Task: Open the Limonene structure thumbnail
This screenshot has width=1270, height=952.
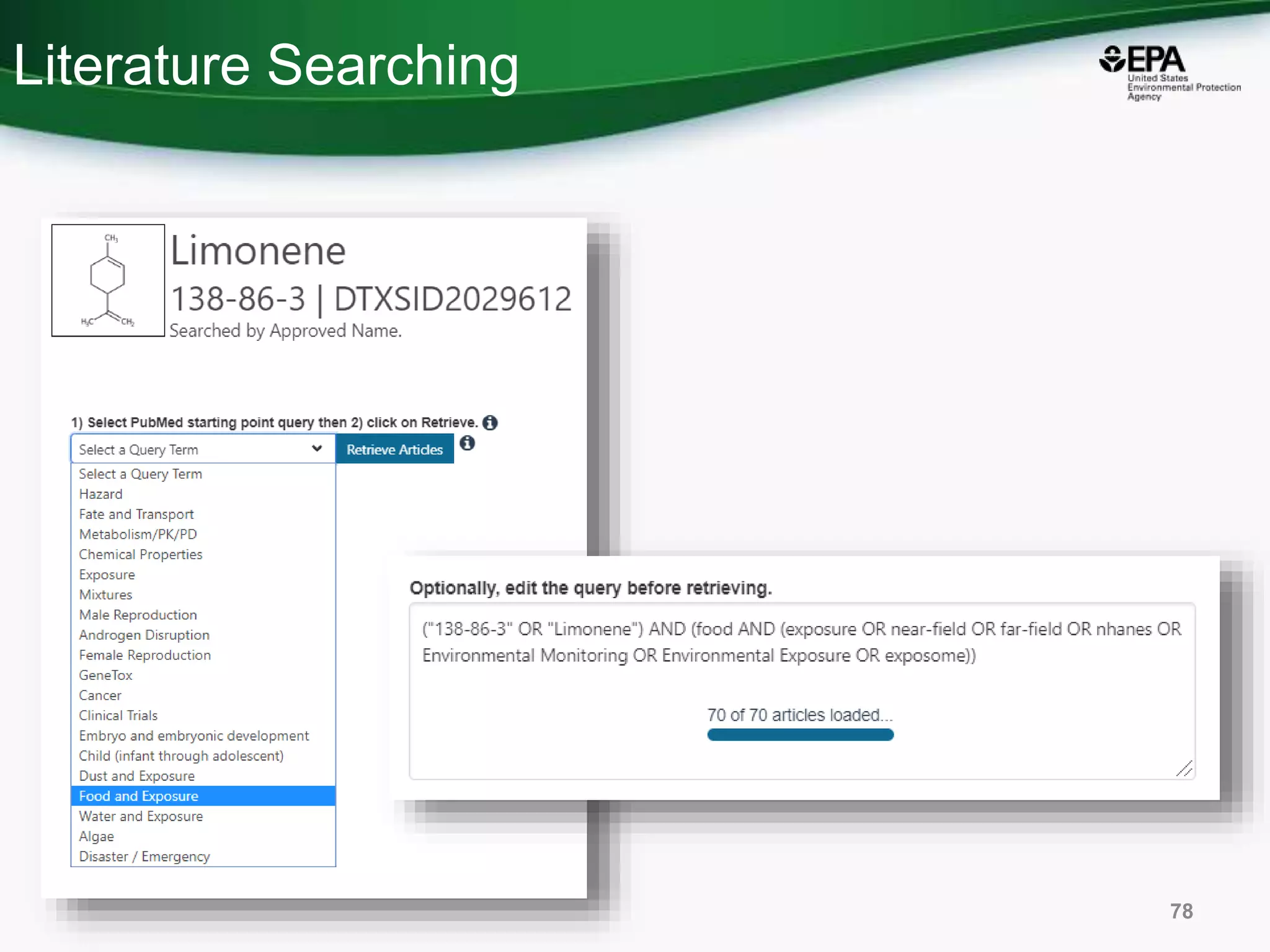Action: click(108, 280)
